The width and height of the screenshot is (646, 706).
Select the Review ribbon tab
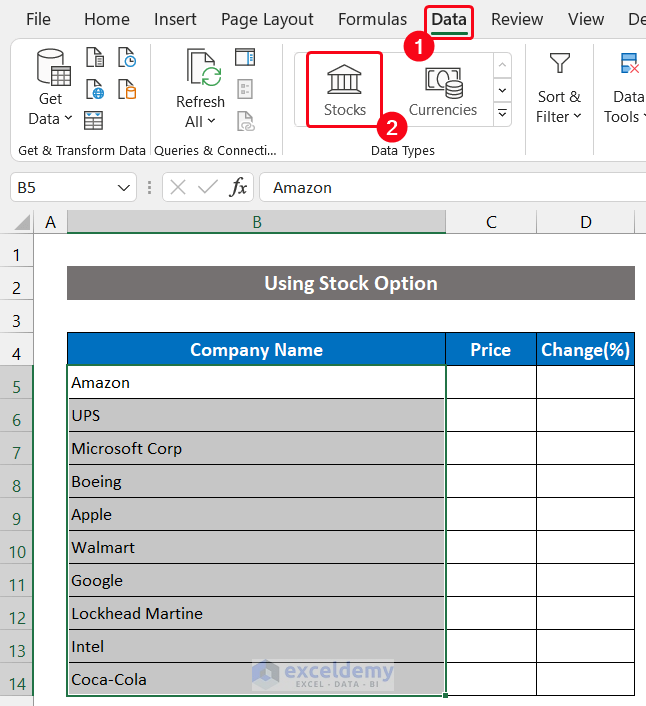(x=517, y=19)
